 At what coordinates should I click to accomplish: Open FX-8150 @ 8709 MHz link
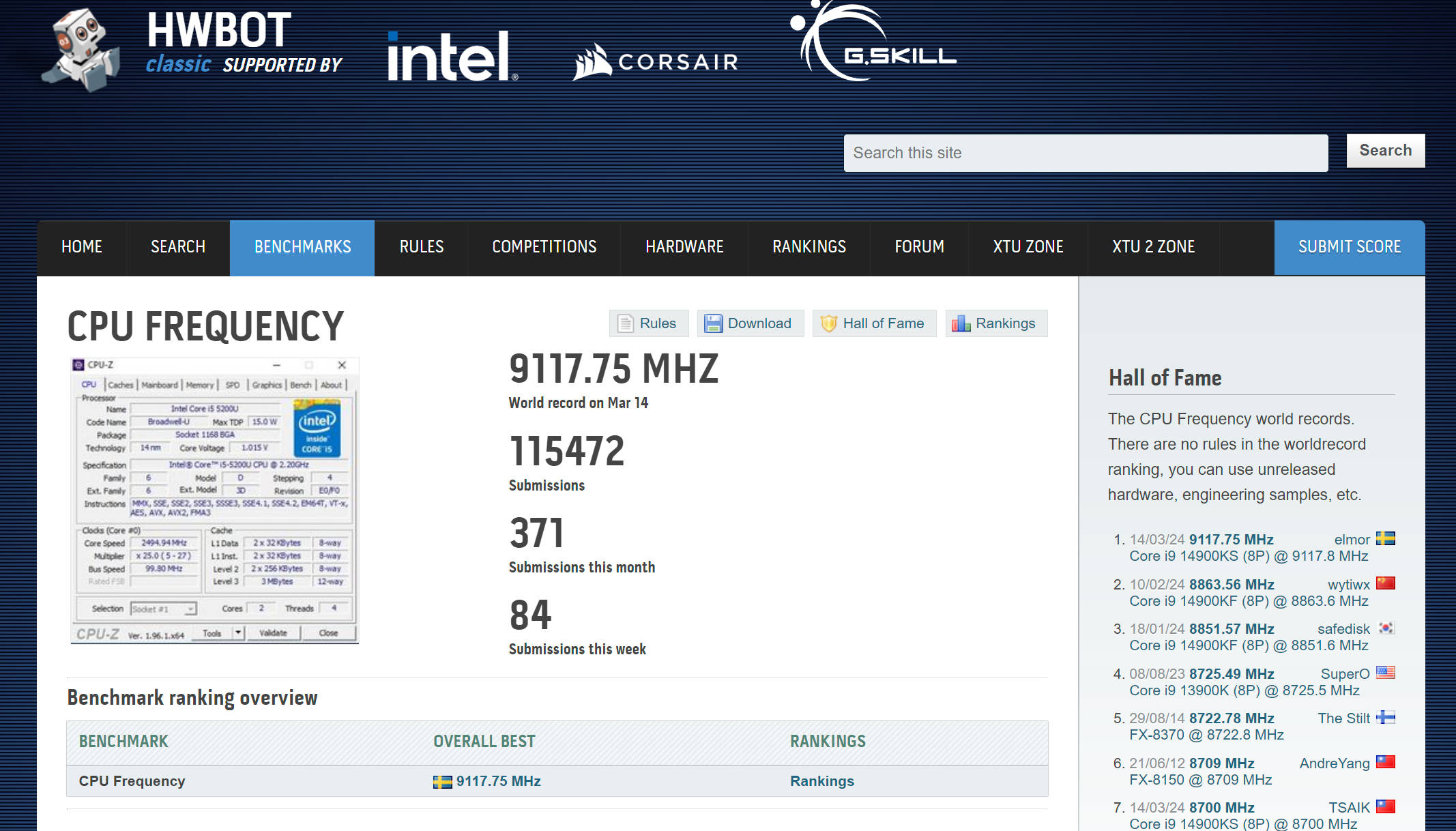(1200, 780)
